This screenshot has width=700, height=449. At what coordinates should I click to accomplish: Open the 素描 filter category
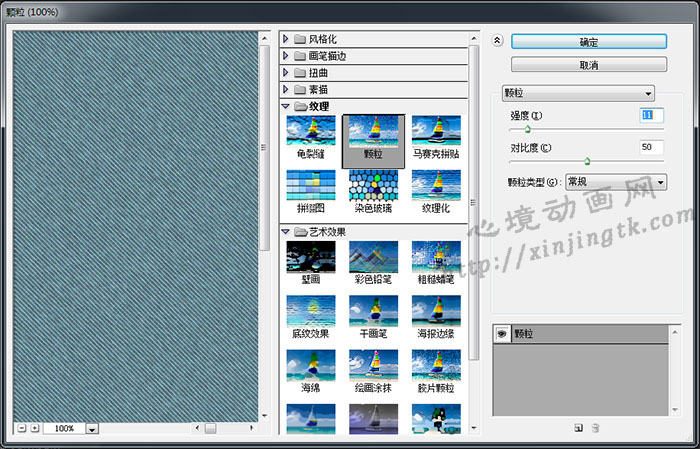pyautogui.click(x=287, y=90)
